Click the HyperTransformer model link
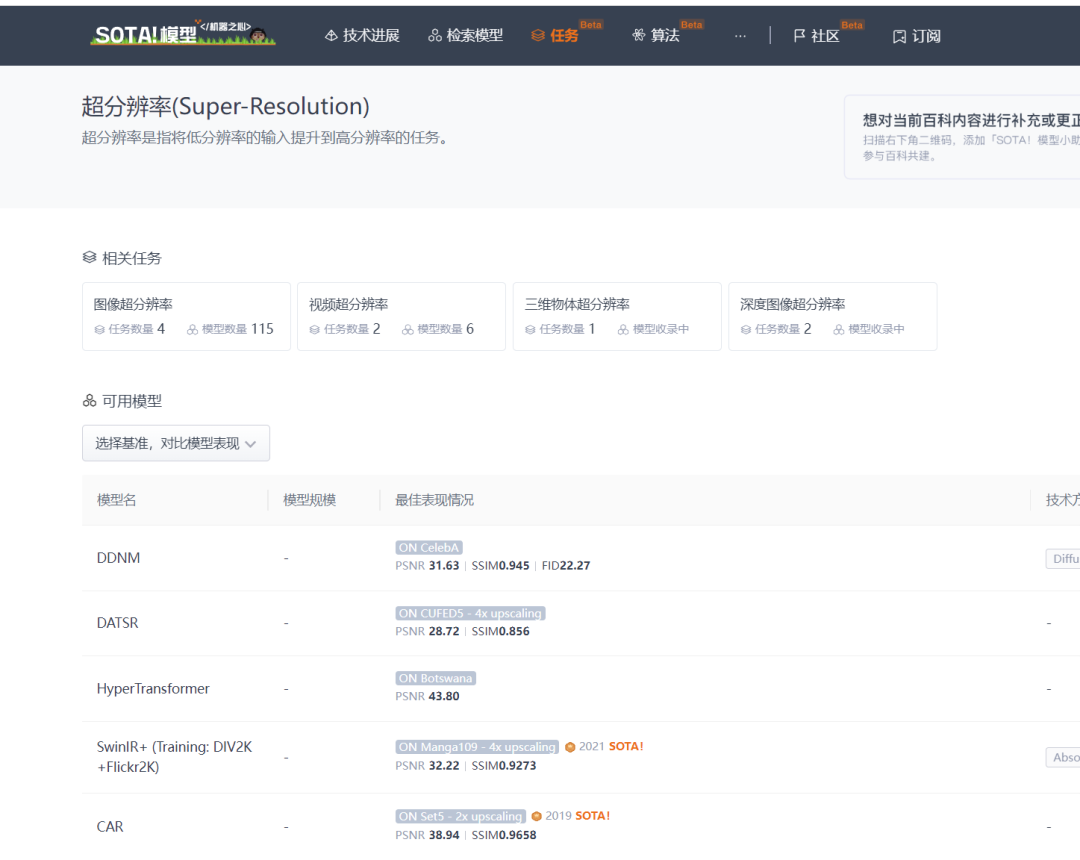Viewport: 1080px width, 860px height. click(x=154, y=688)
